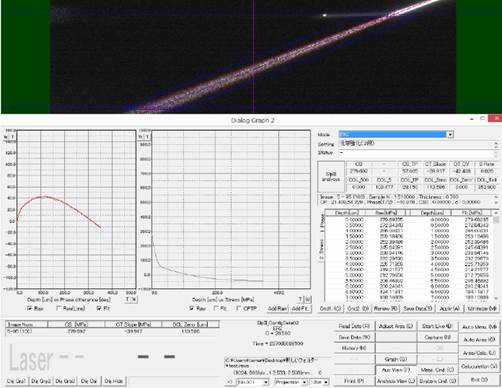Open the Mode dropdown
Viewport: 502px width, 388px height.
click(450, 135)
